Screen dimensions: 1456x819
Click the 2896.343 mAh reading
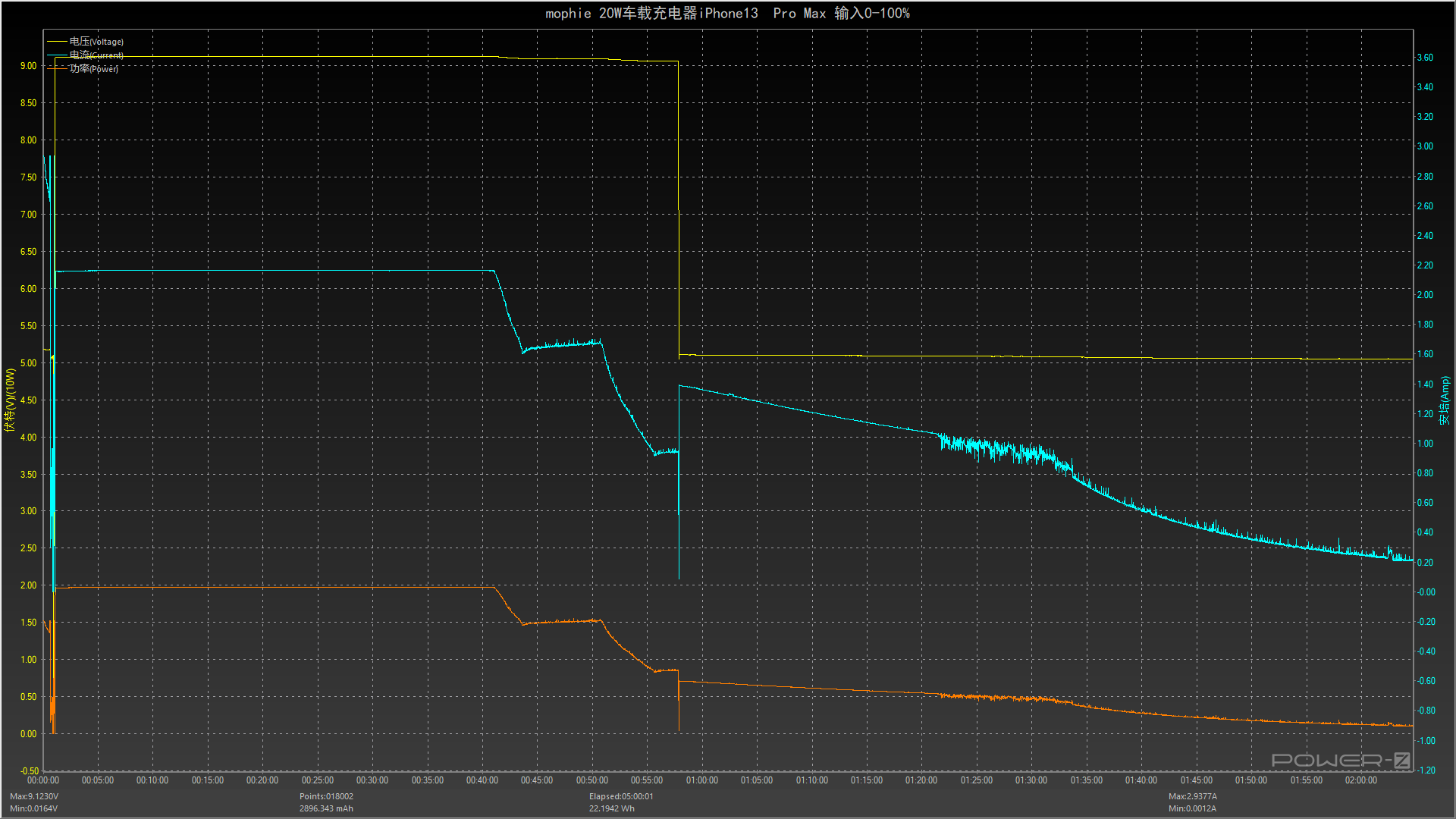click(x=326, y=808)
